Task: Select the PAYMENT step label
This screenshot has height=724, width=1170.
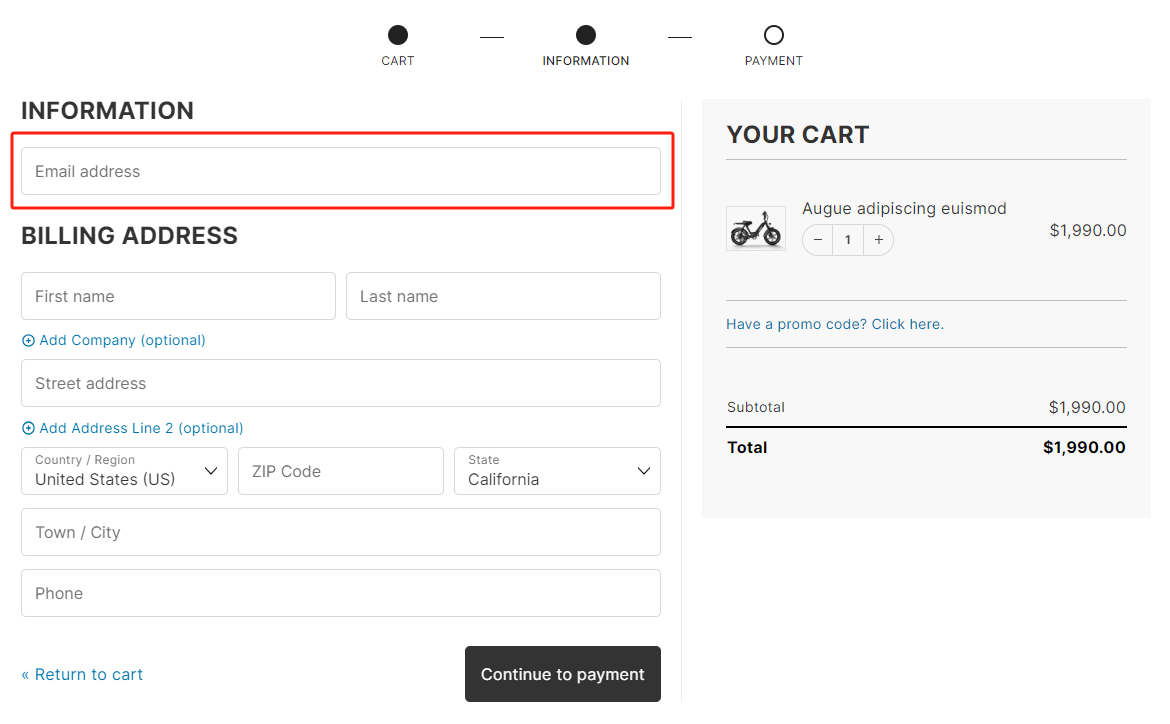Action: (x=774, y=61)
